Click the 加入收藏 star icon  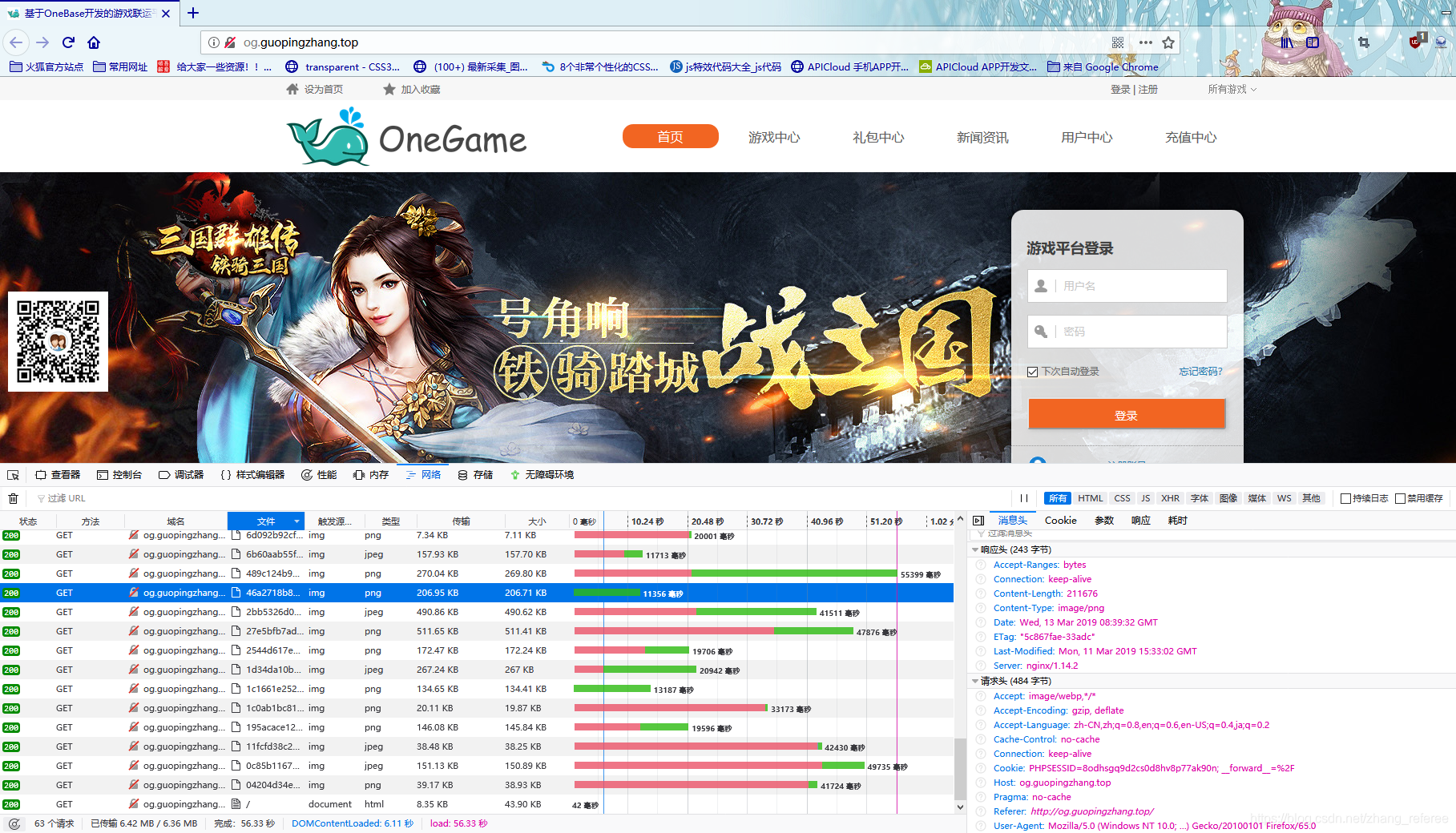click(389, 89)
